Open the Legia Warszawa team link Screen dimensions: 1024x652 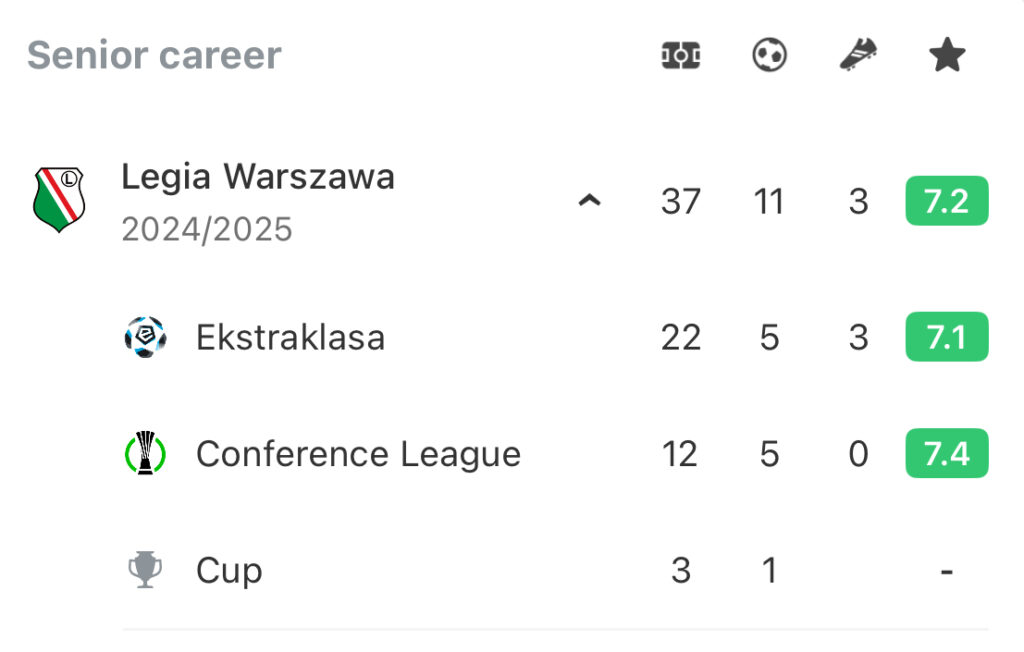(258, 176)
